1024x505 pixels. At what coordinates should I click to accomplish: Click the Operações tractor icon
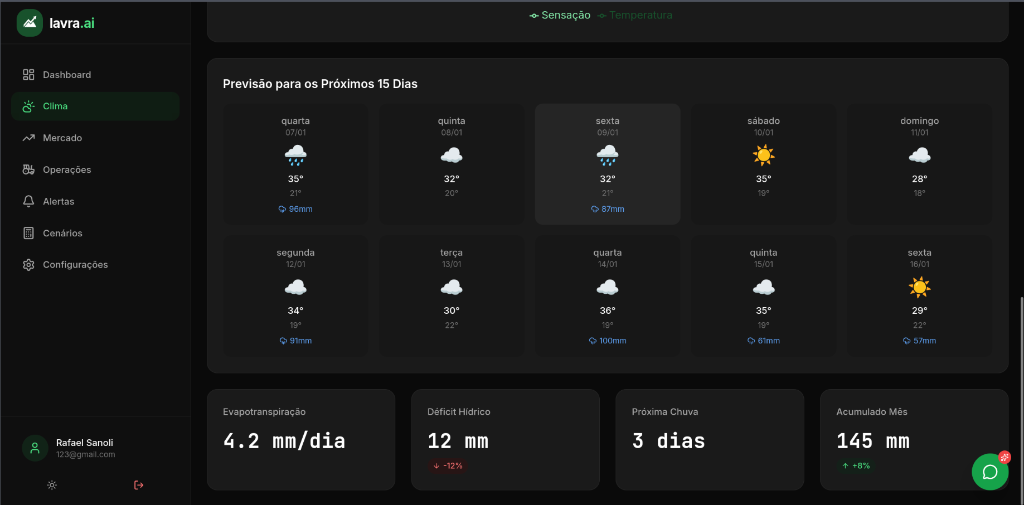(29, 170)
